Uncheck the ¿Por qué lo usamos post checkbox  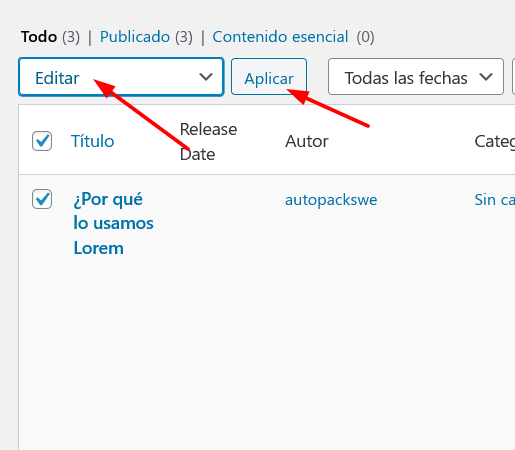(x=42, y=199)
